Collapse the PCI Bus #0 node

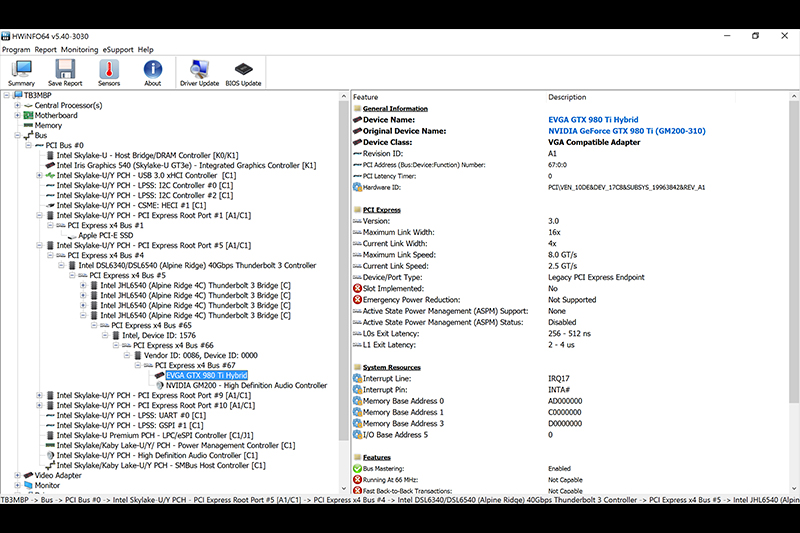[28, 145]
